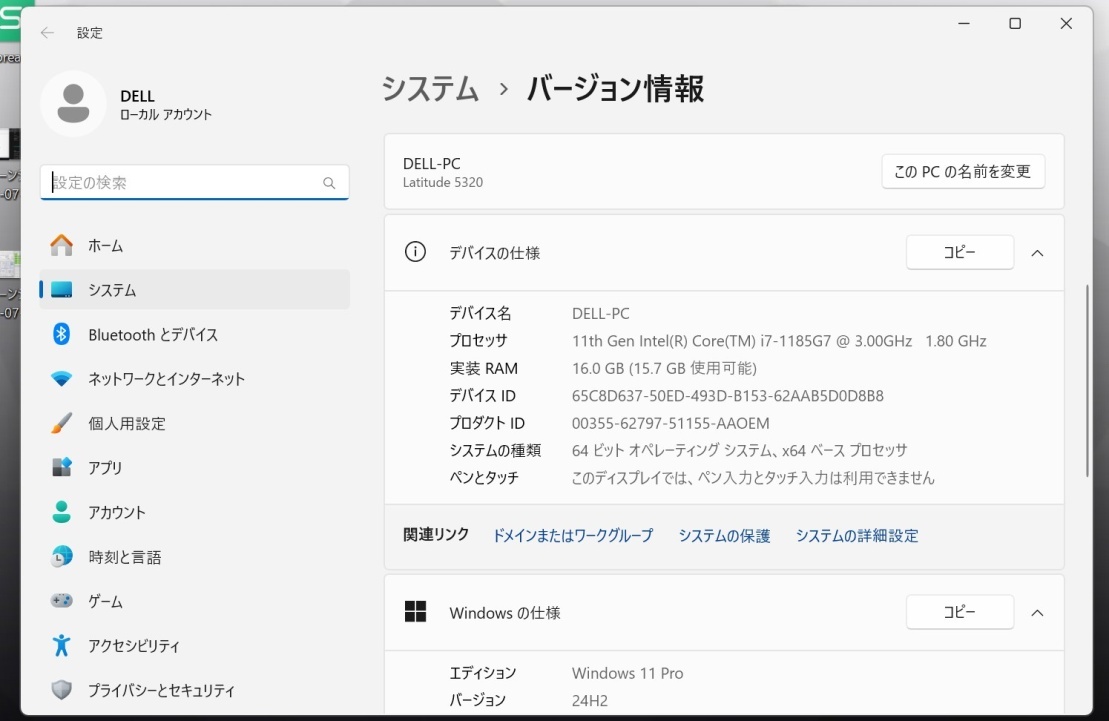Click version value 24H2

pos(590,700)
